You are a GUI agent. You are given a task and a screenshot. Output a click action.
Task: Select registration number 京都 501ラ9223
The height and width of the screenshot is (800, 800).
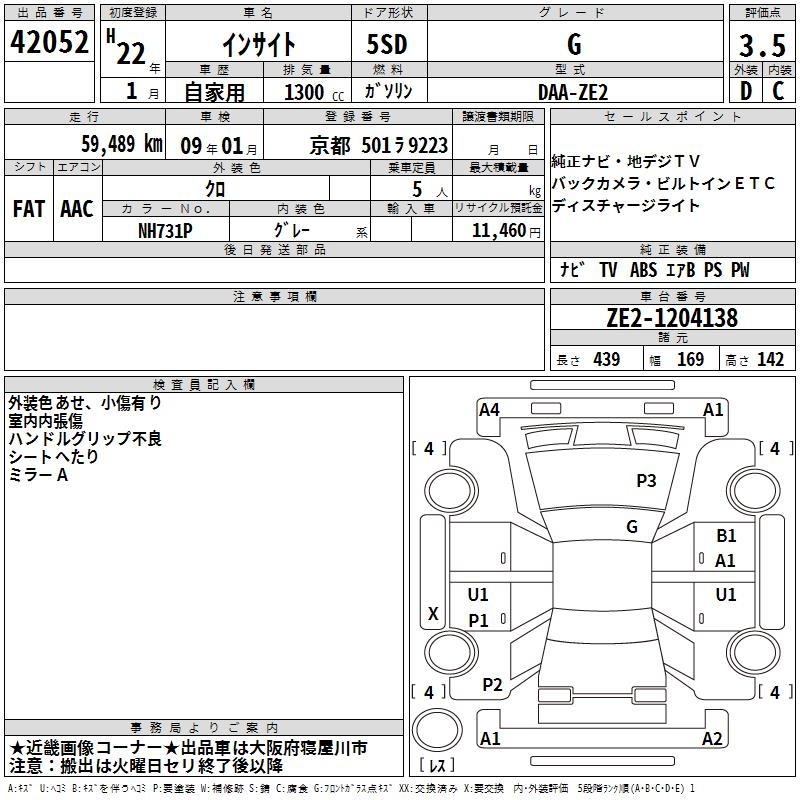pyautogui.click(x=379, y=146)
